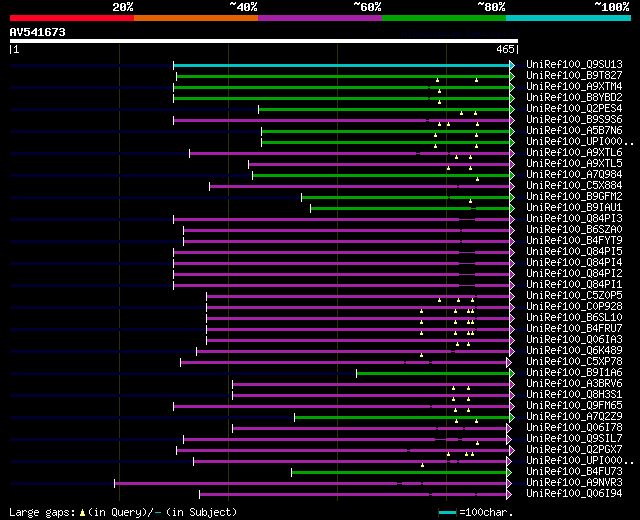
Task: Select the UniRef100_Q9FM65 label
Action: click(x=574, y=406)
